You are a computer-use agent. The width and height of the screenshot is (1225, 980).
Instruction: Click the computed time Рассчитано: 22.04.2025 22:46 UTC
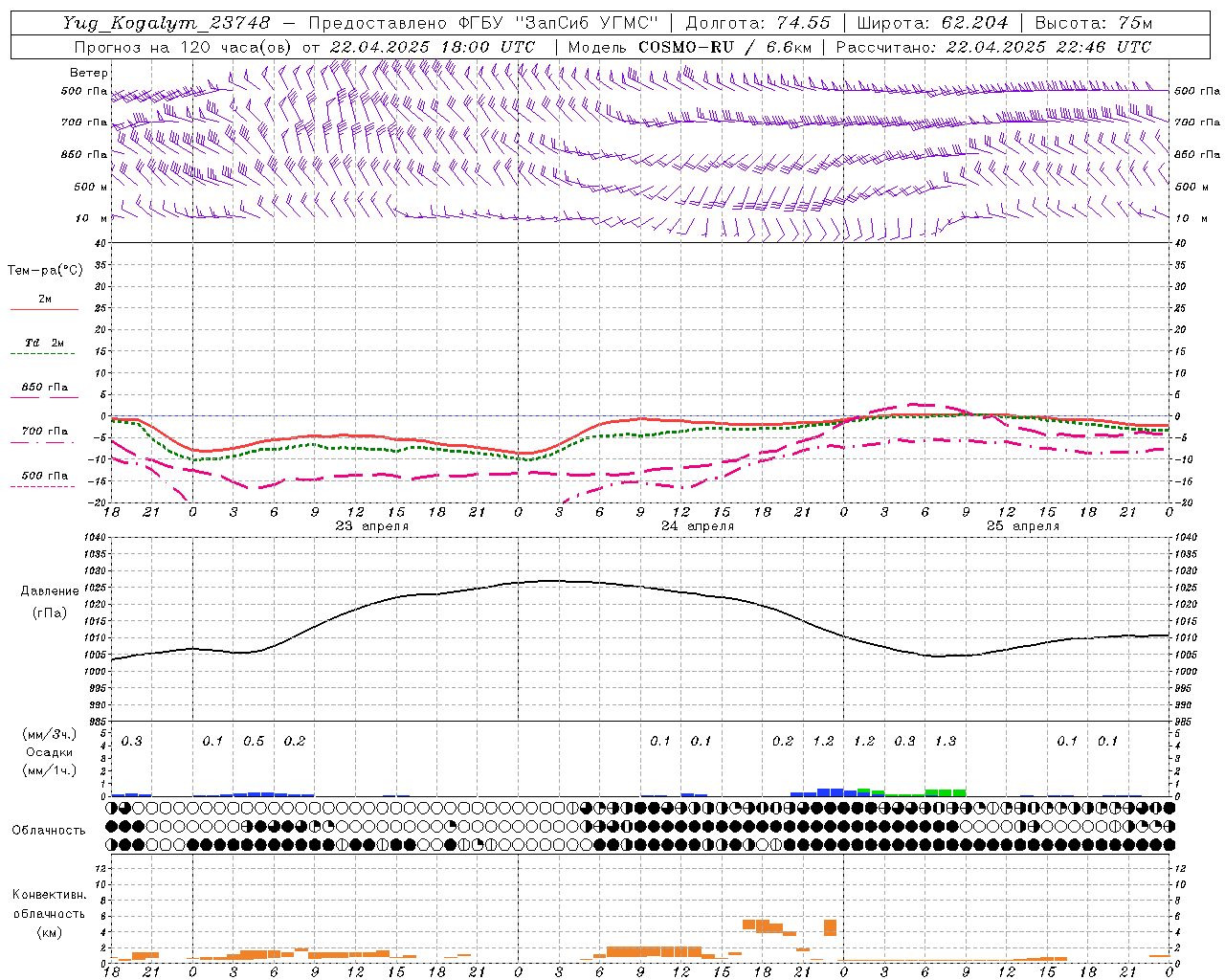(x=993, y=47)
